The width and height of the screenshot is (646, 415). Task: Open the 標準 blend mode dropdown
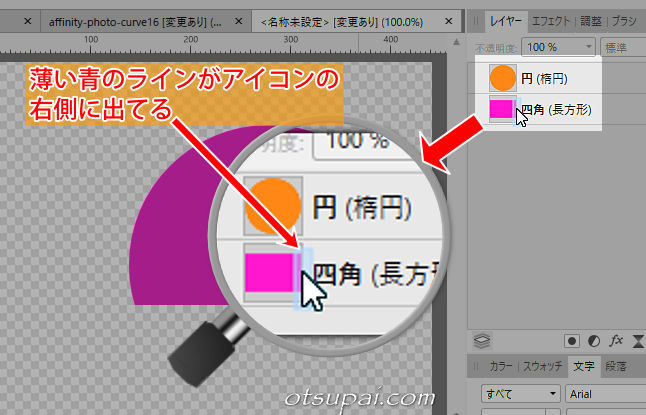pyautogui.click(x=622, y=47)
